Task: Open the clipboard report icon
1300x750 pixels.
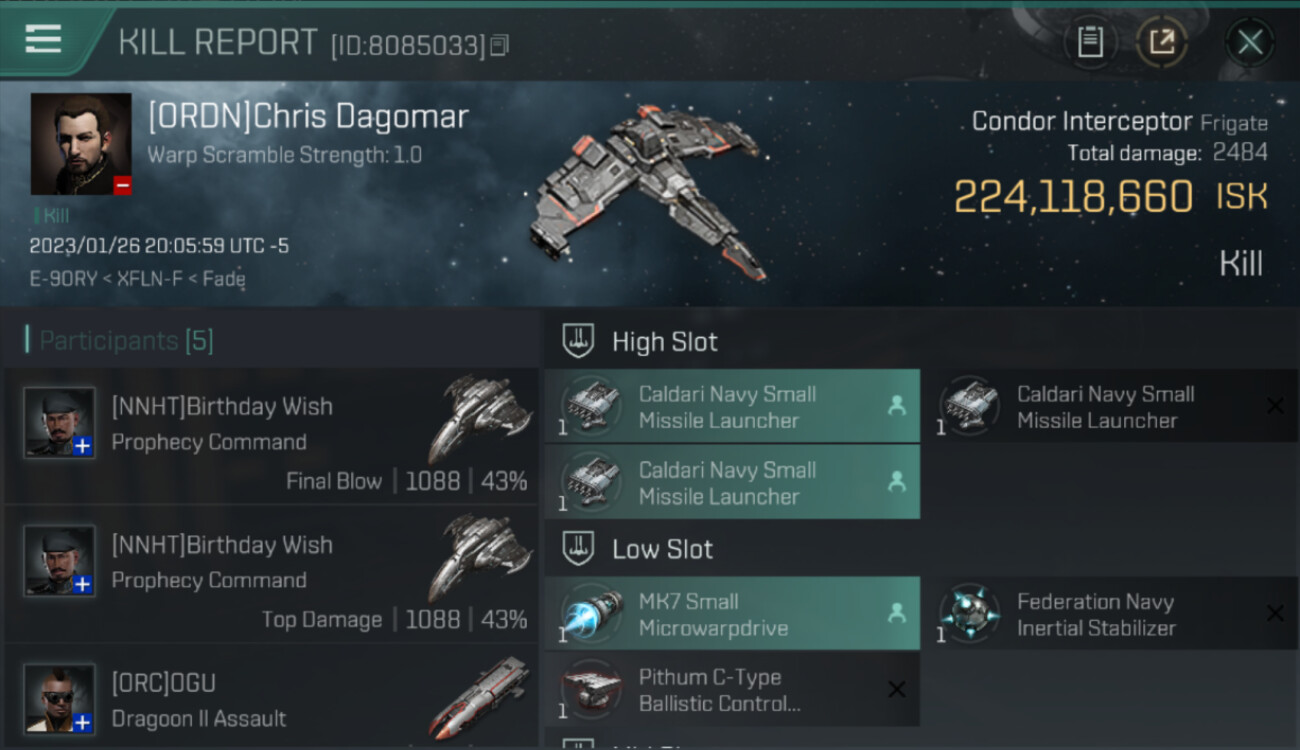Action: tap(1090, 42)
